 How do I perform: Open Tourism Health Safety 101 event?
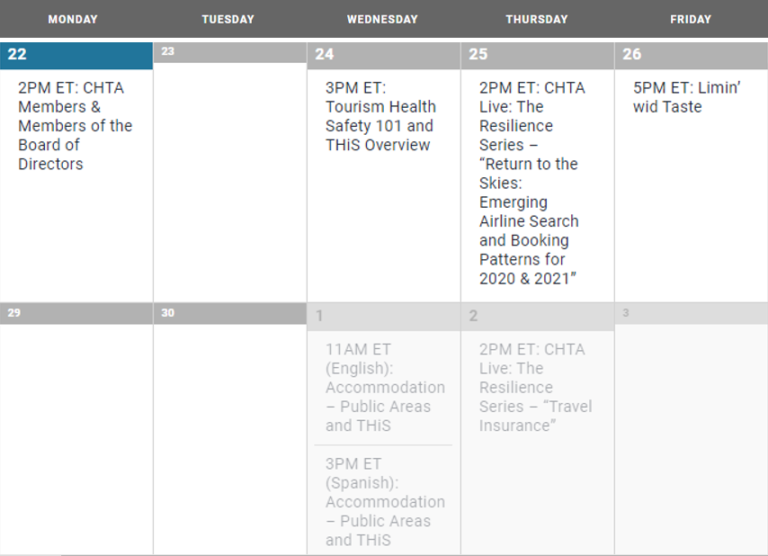click(x=381, y=117)
